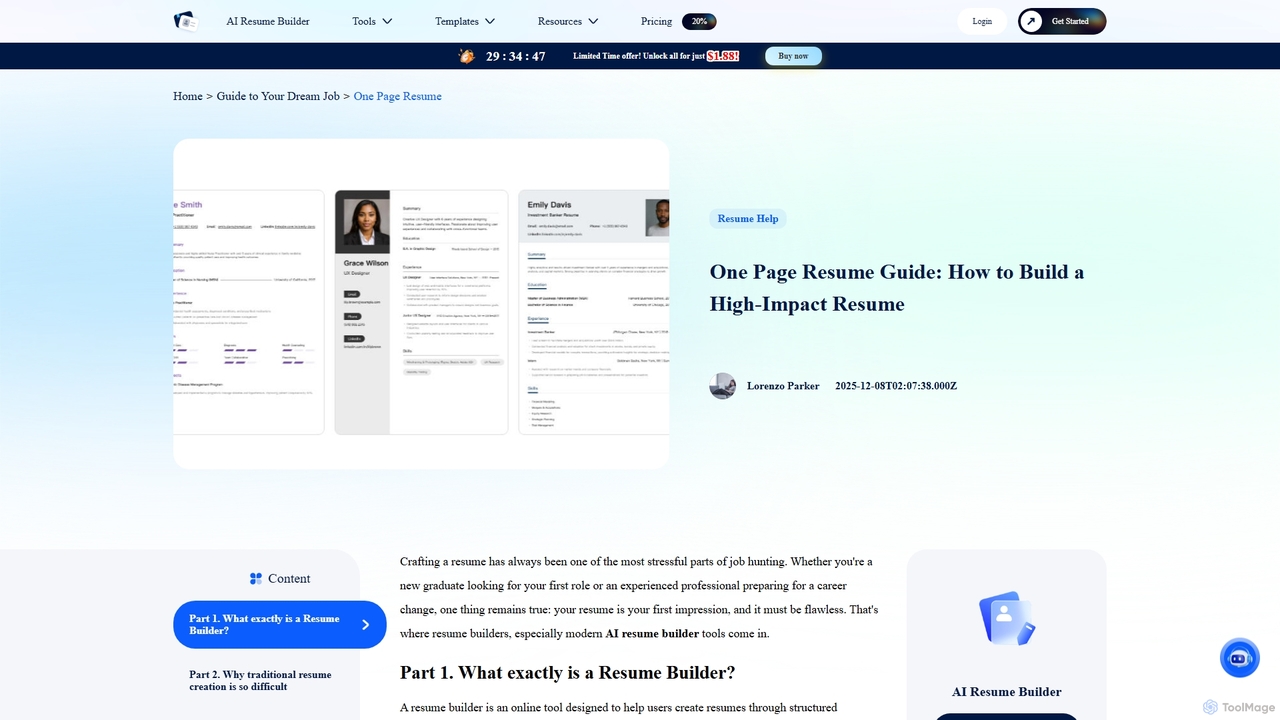Click the author name Lorenzo Parker
This screenshot has width=1280, height=720.
coord(783,386)
